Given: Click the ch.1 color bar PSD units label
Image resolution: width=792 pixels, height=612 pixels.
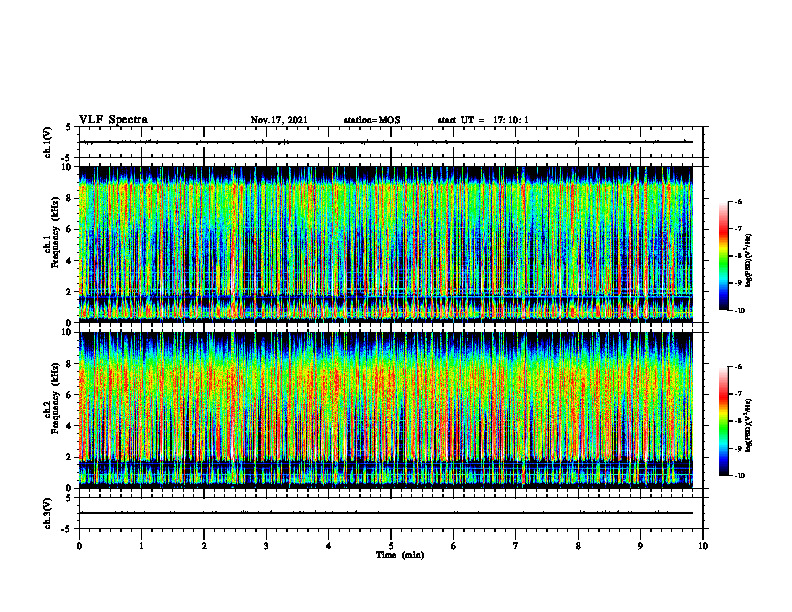Looking at the screenshot, I should tap(749, 261).
